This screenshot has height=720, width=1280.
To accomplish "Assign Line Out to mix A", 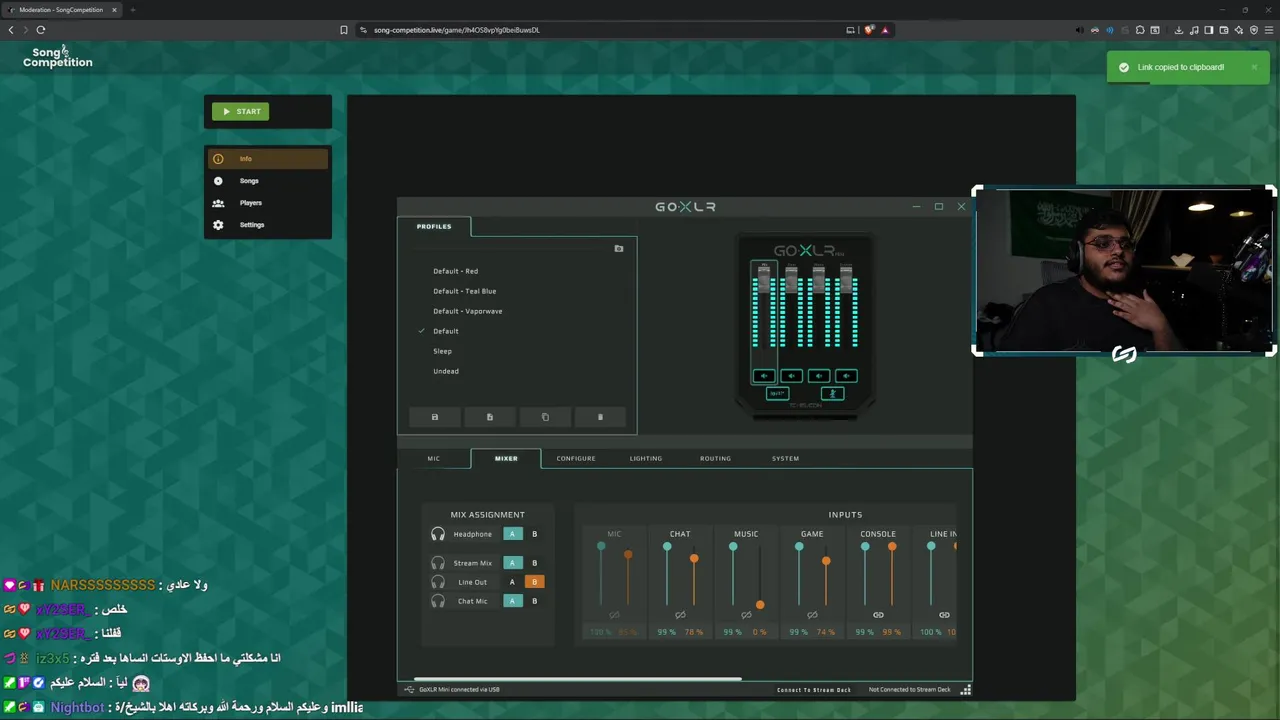I will click(512, 582).
